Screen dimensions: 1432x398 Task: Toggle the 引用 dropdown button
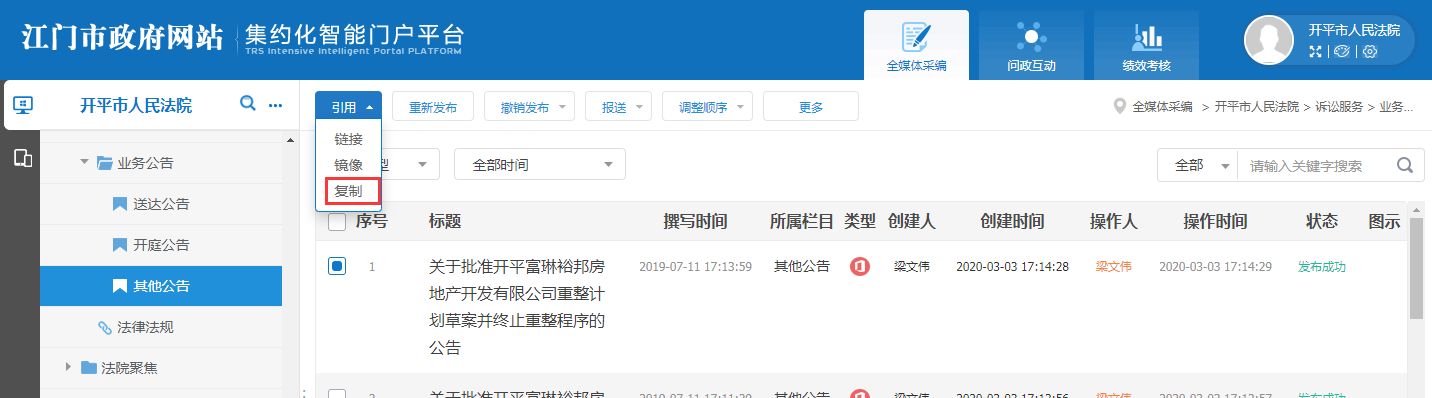[x=348, y=107]
